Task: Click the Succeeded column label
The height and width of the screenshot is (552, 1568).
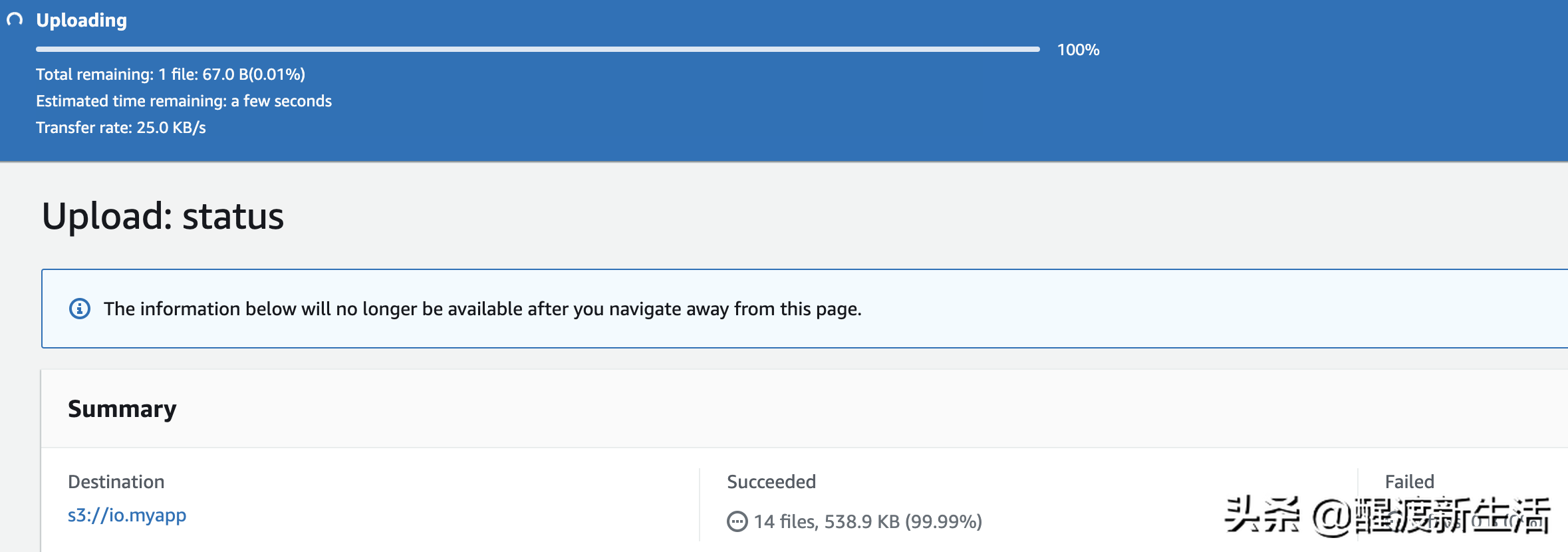Action: tap(771, 482)
